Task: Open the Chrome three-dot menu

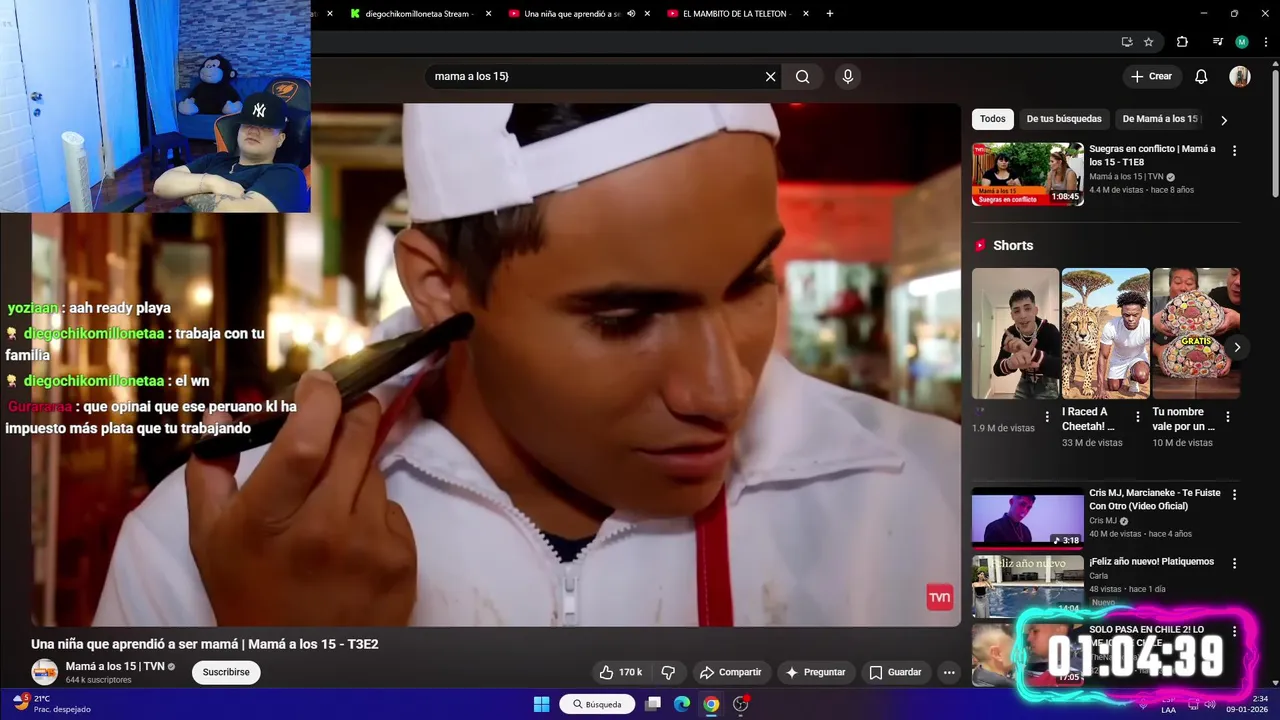Action: pos(1266,42)
